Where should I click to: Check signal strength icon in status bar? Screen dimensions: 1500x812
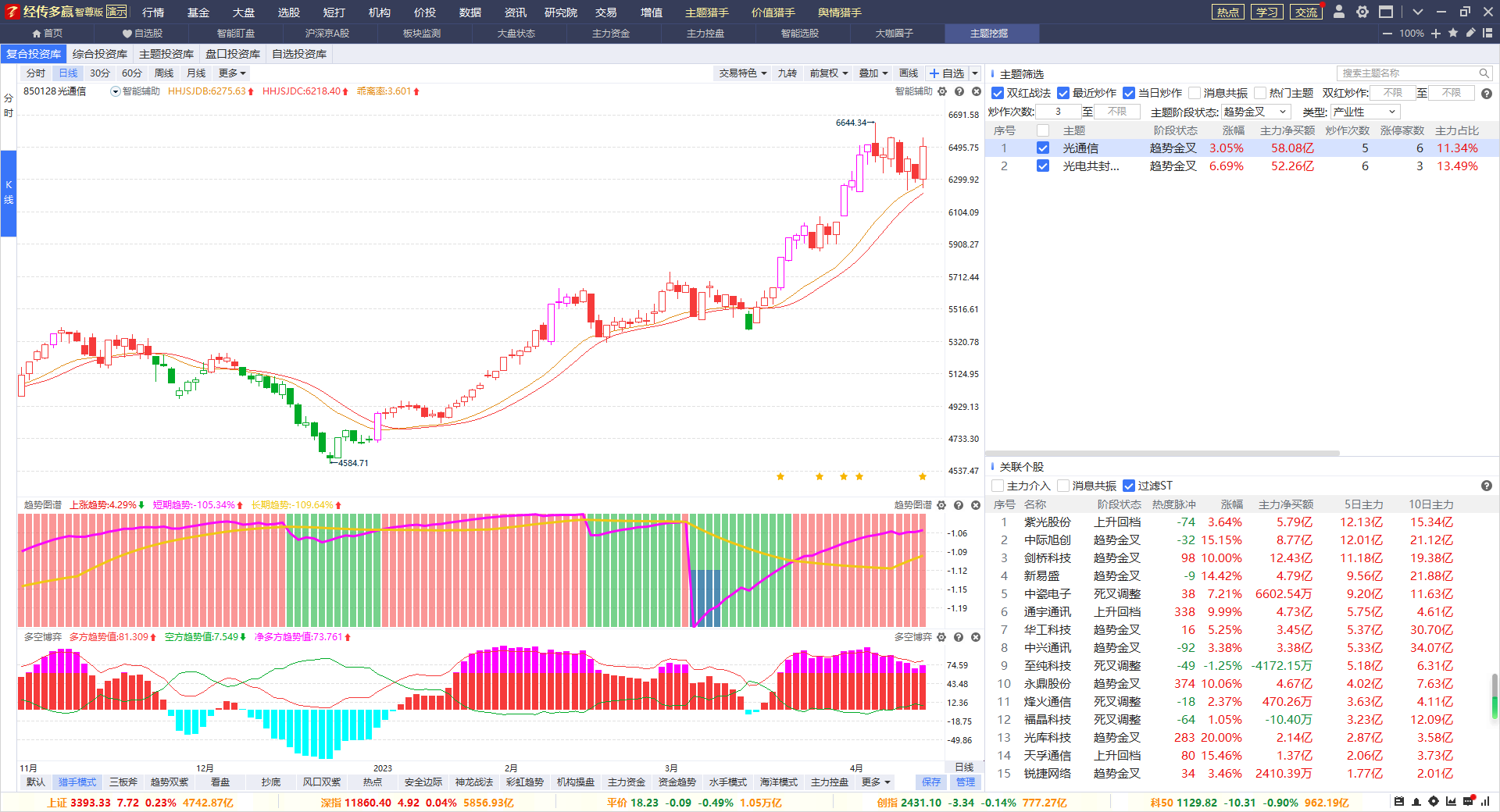(1485, 802)
